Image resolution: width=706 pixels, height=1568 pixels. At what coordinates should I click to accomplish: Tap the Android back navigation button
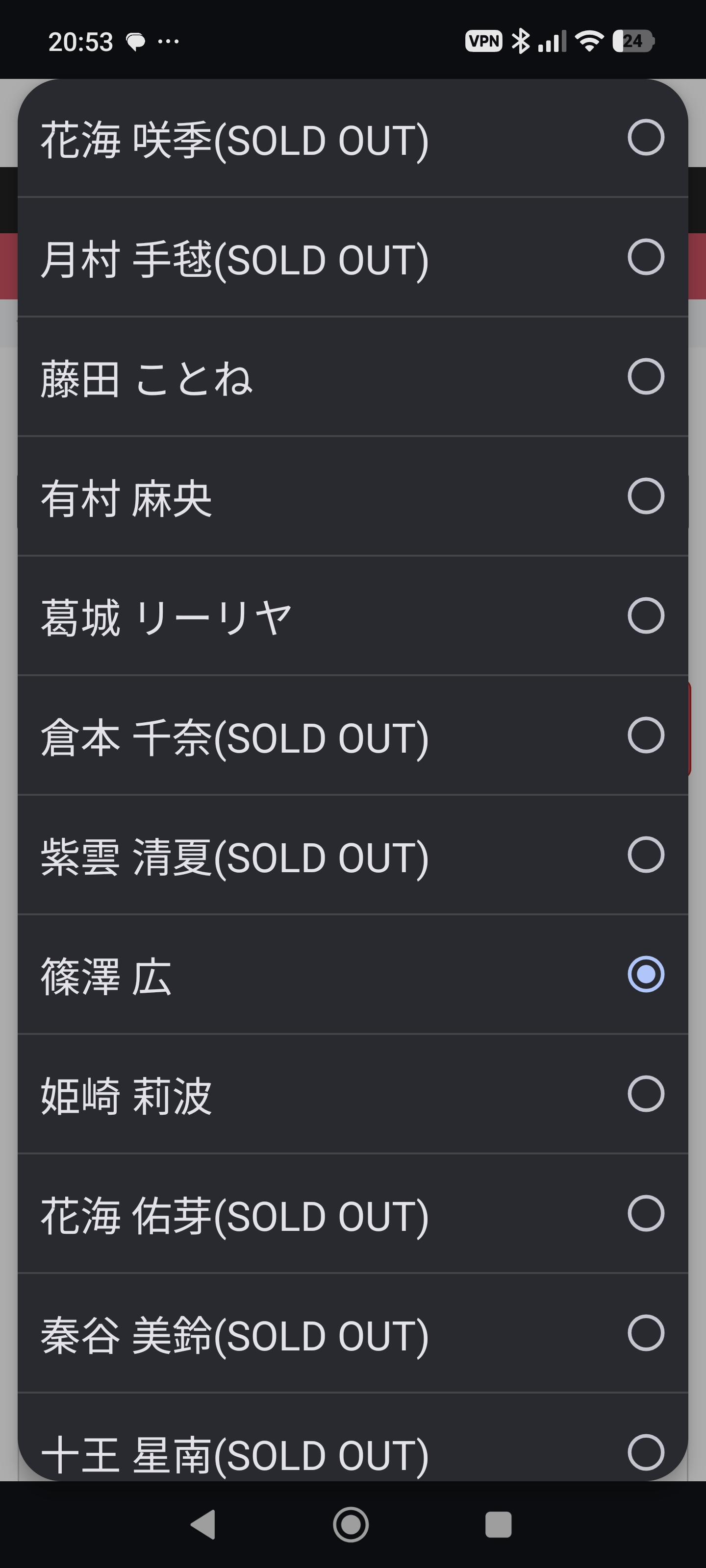pos(203,1524)
